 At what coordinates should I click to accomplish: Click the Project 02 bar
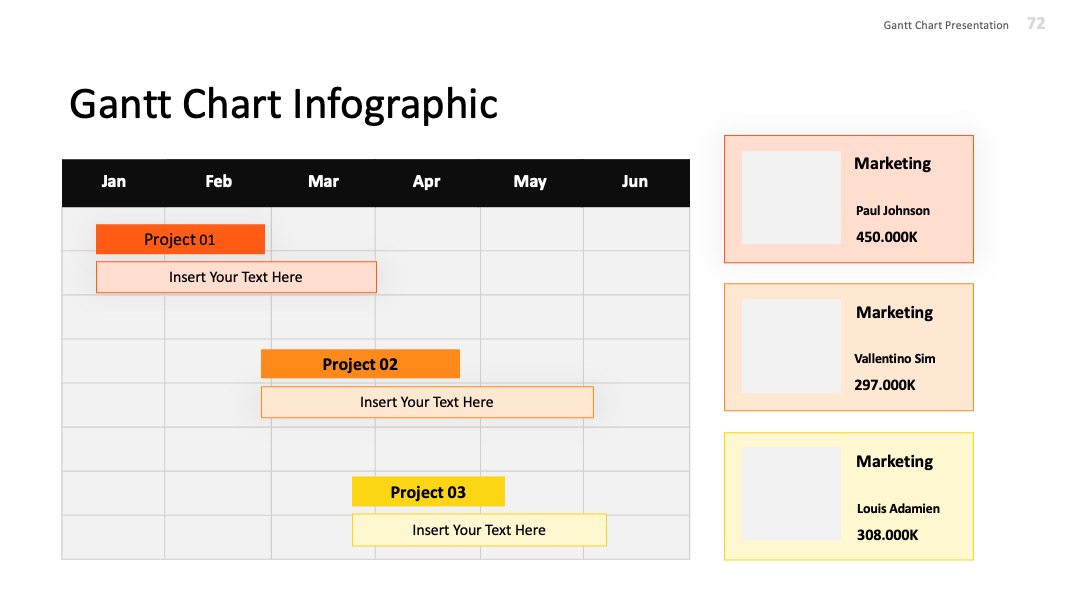click(x=360, y=364)
